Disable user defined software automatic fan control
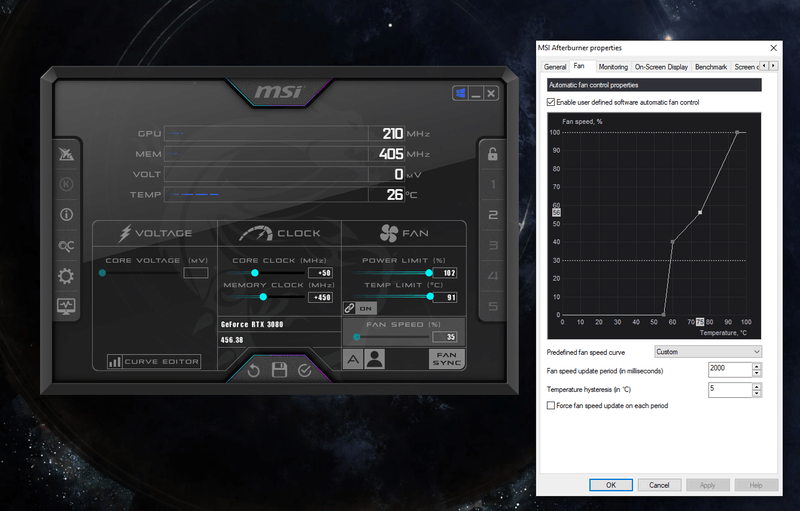The width and height of the screenshot is (800, 511). [551, 102]
